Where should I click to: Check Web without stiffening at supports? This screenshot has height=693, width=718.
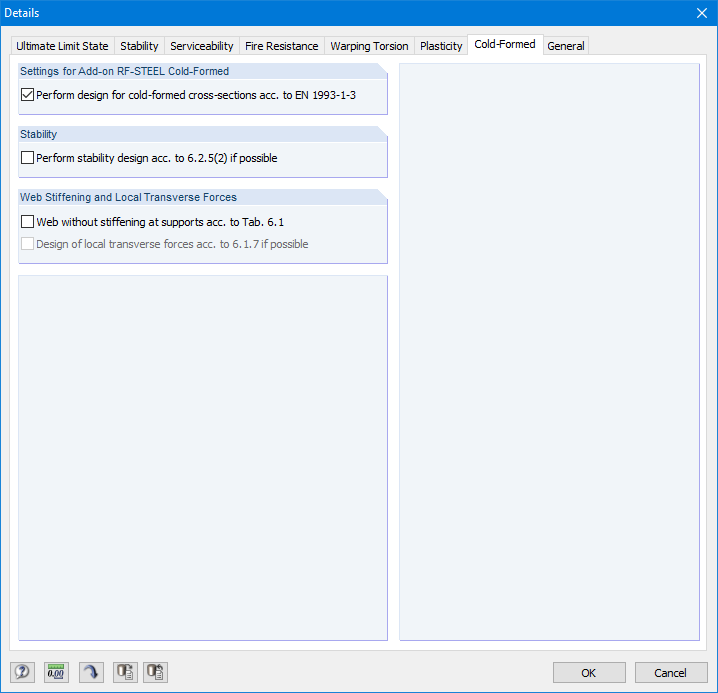pyautogui.click(x=27, y=222)
